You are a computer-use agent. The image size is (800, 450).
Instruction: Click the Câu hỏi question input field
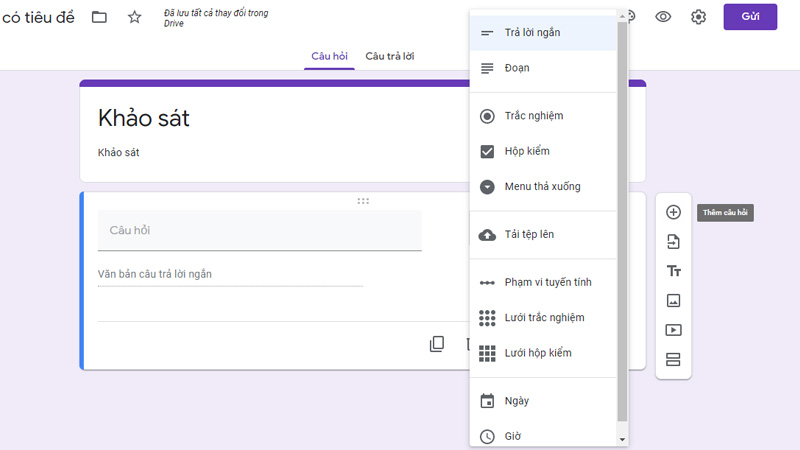[260, 230]
